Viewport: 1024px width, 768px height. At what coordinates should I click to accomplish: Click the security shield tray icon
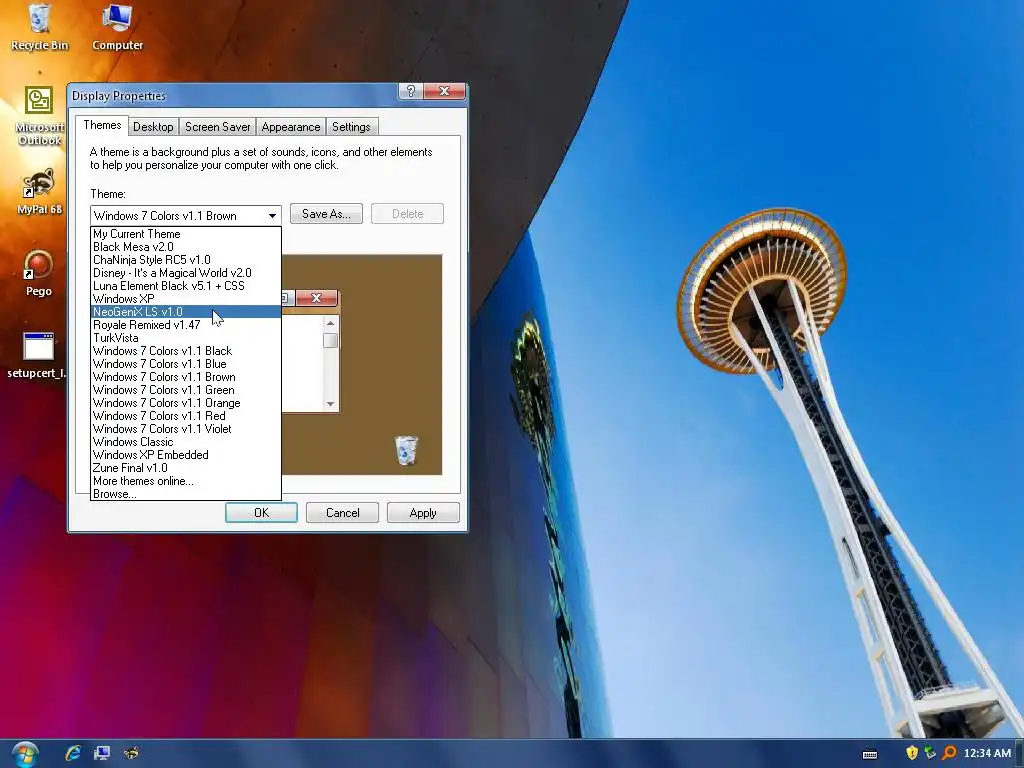912,753
